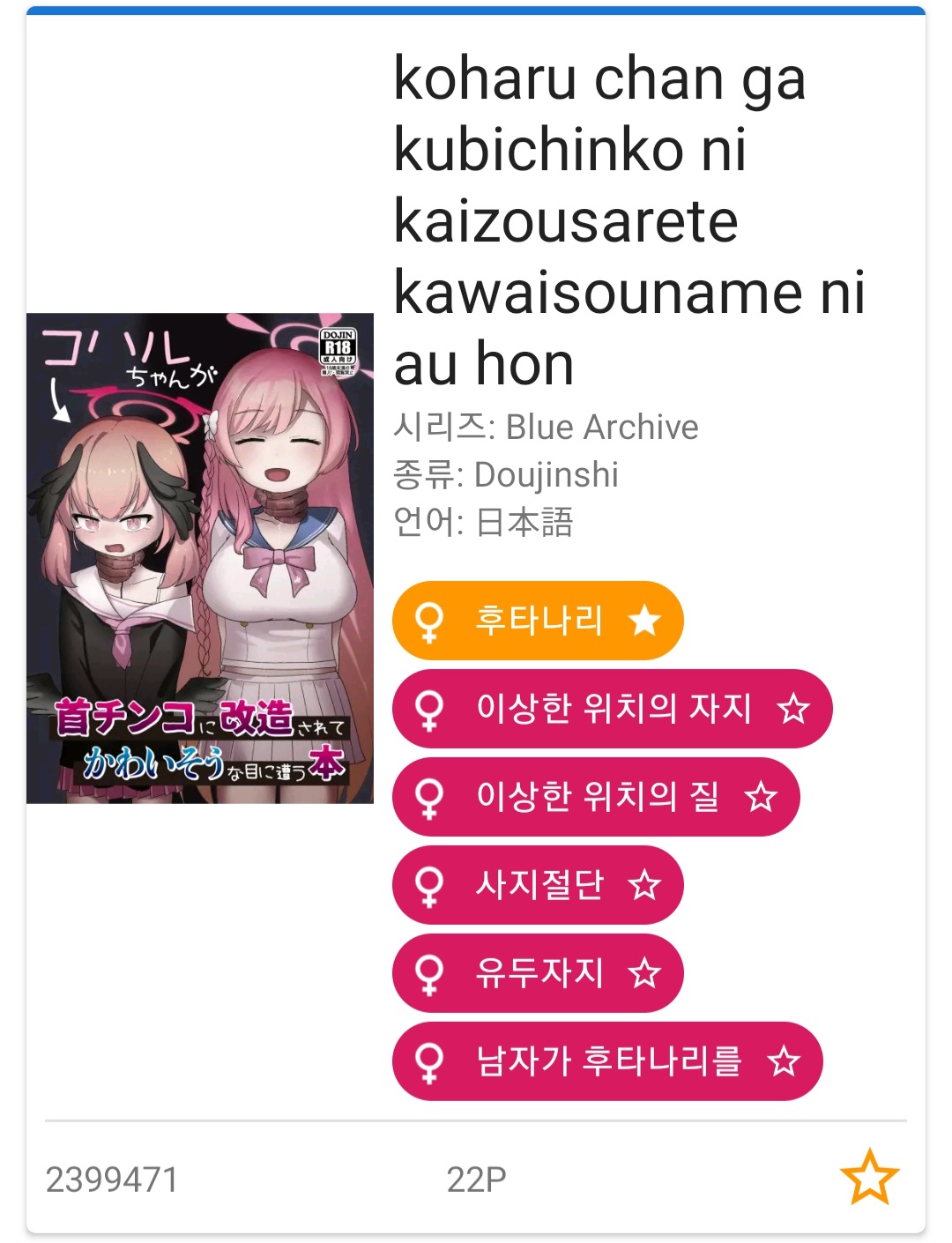The height and width of the screenshot is (1243, 952).
Task: Open the 이상한 위치의 자지 tag chip
Action: (614, 709)
